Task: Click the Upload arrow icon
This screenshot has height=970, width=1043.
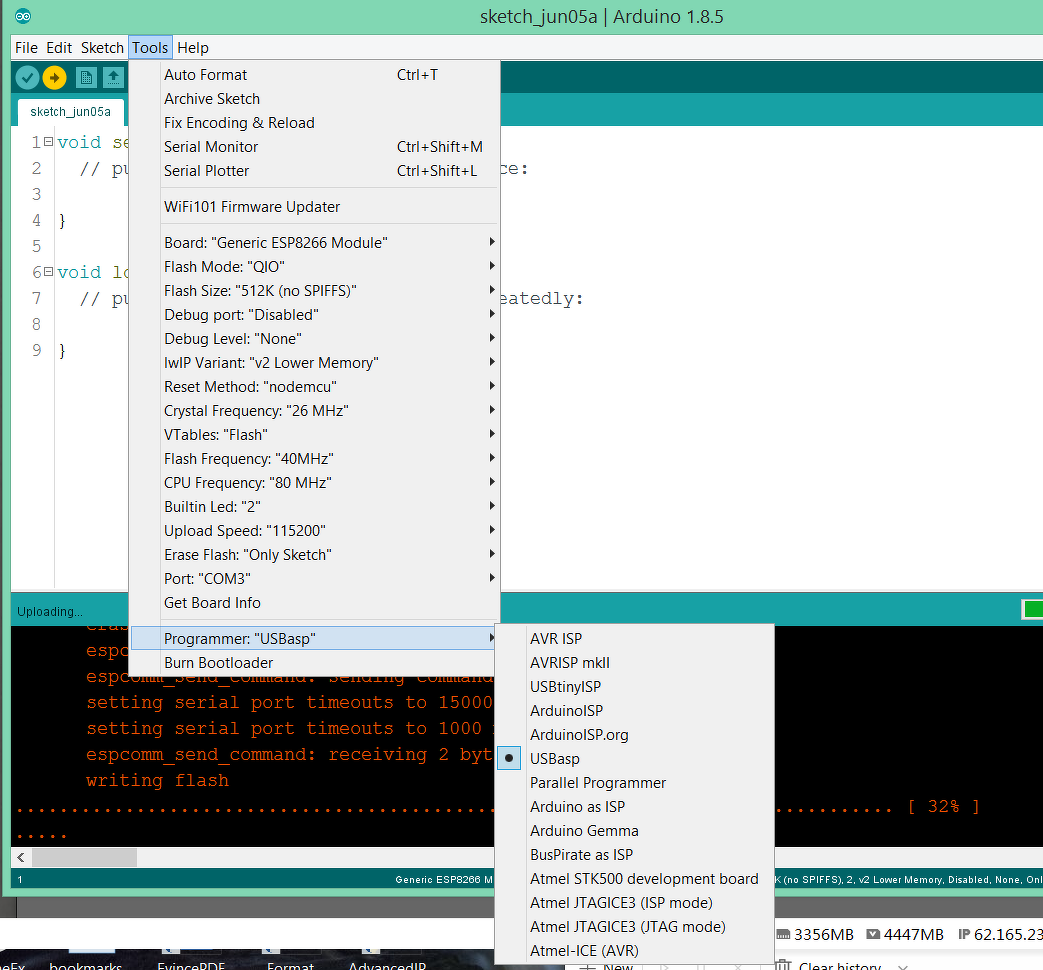Action: (55, 78)
